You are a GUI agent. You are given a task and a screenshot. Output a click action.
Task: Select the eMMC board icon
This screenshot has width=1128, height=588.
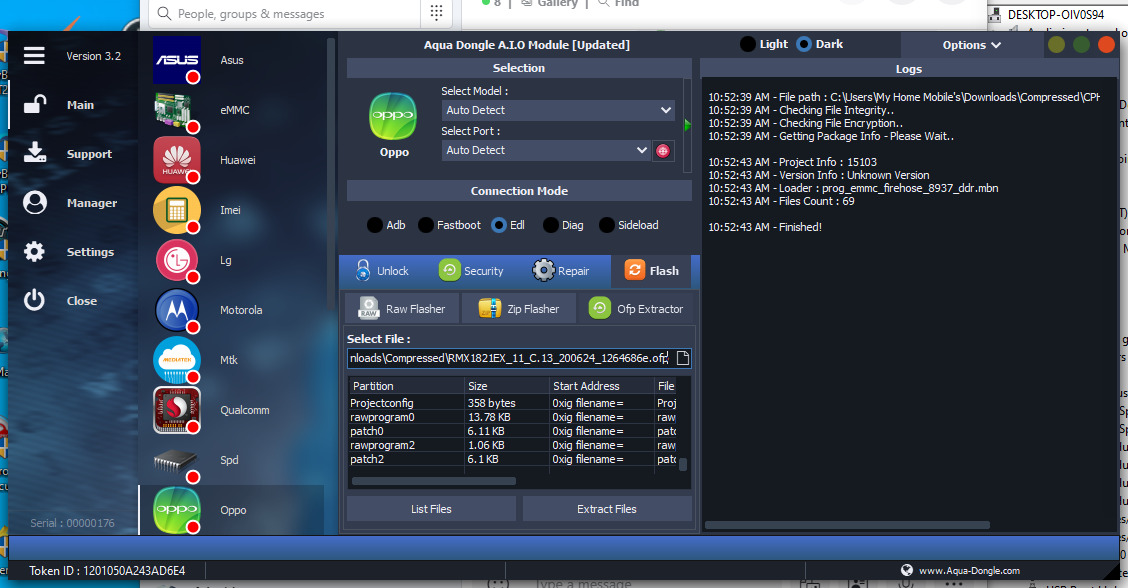(176, 110)
